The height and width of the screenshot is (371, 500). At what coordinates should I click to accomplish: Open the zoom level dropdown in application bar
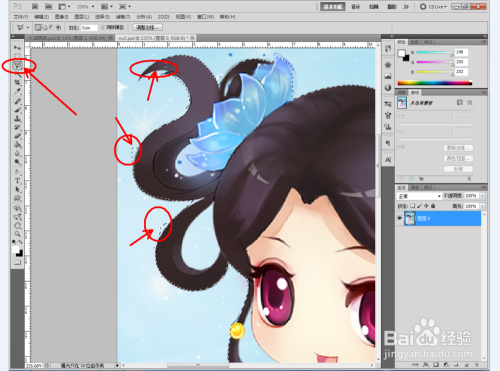pos(86,6)
